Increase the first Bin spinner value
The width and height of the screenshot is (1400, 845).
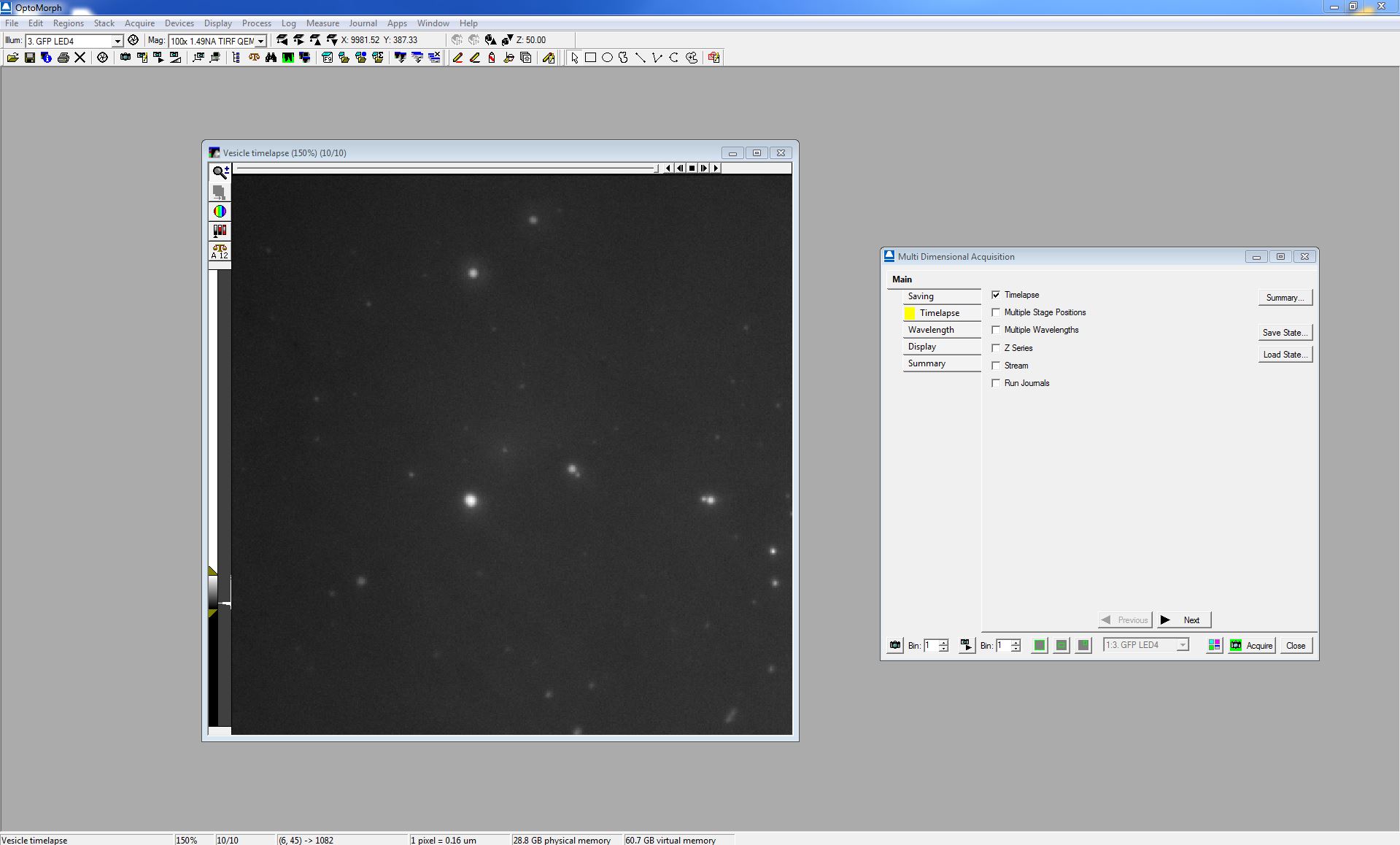click(x=943, y=642)
